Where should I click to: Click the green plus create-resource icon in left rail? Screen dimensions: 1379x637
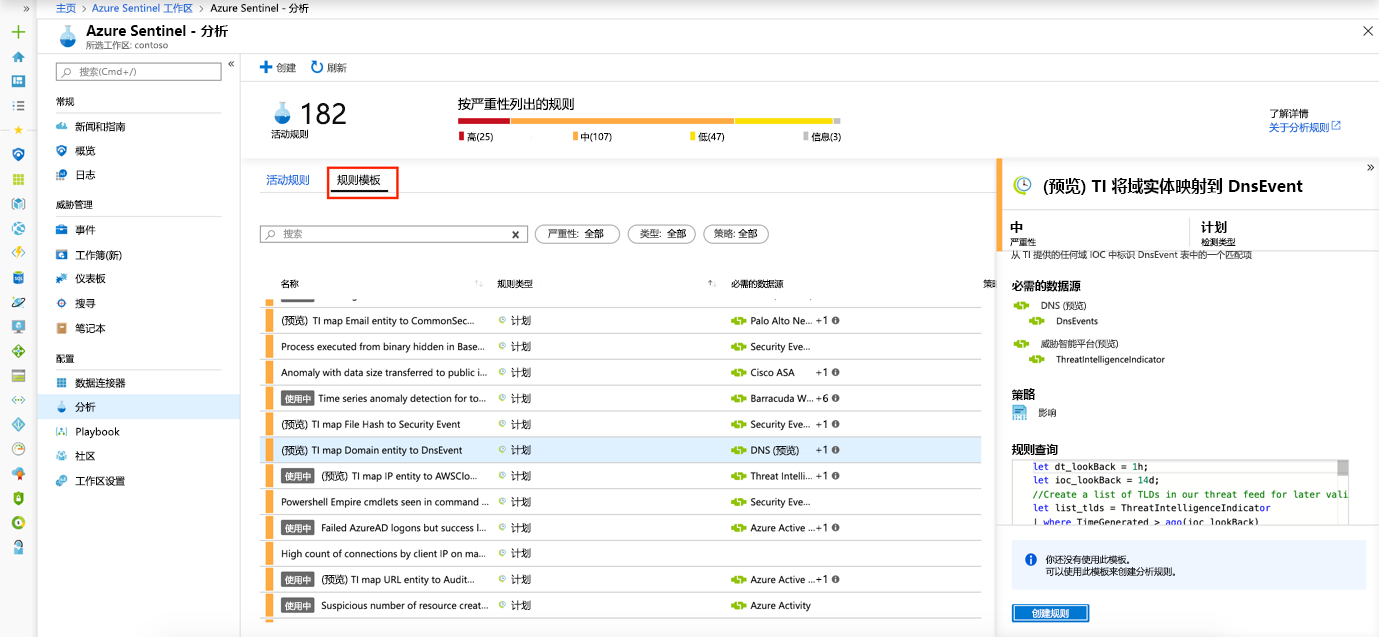coord(18,32)
